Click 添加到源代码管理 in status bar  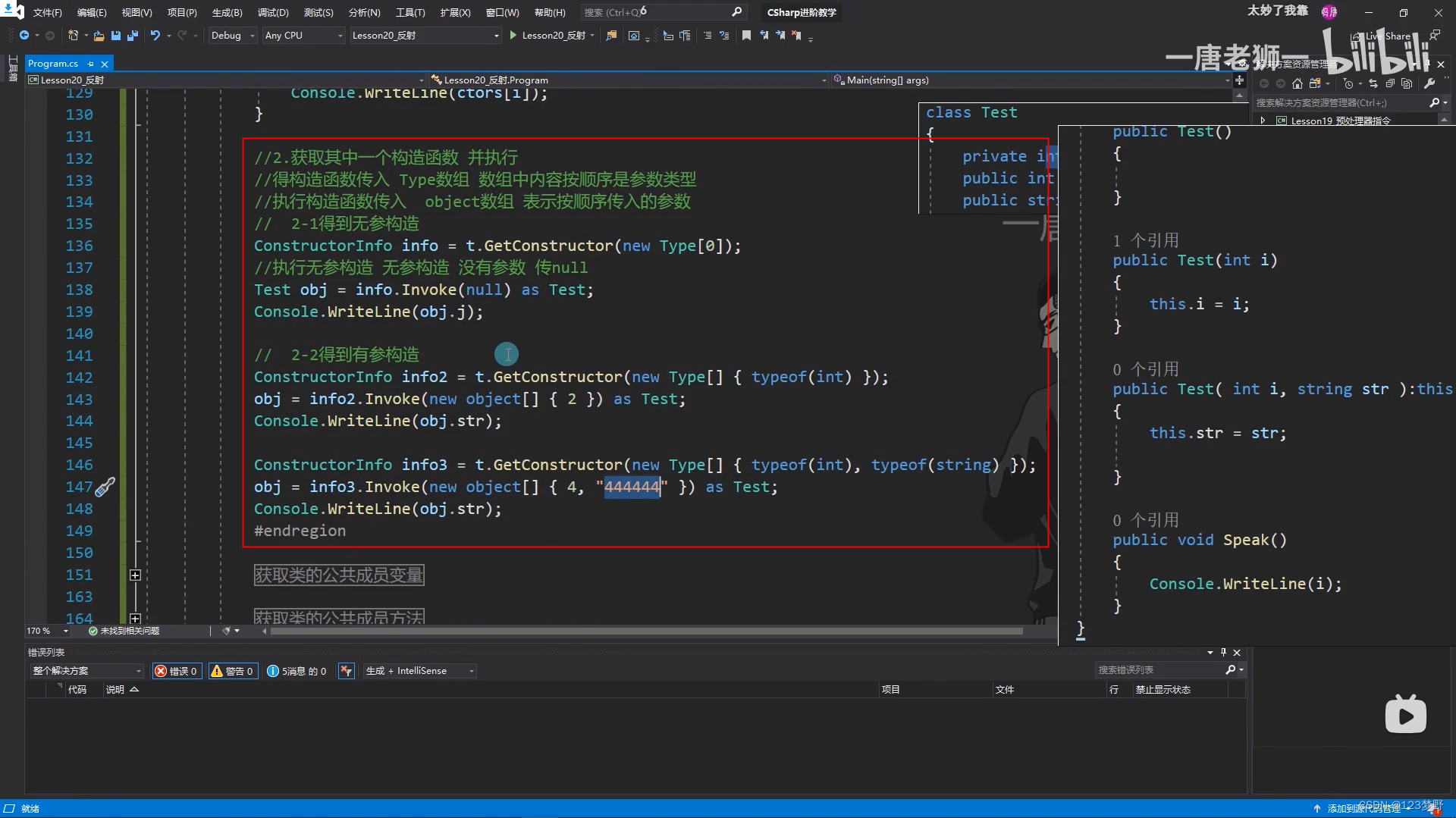[x=1363, y=808]
